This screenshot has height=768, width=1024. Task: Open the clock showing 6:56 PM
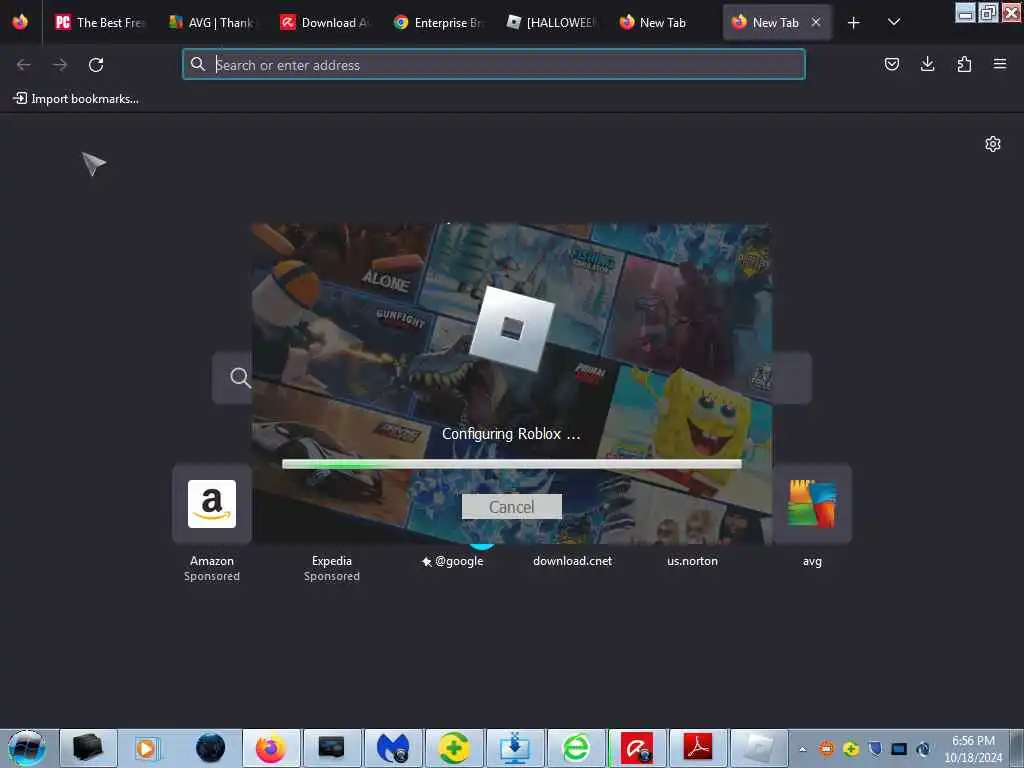(973, 749)
